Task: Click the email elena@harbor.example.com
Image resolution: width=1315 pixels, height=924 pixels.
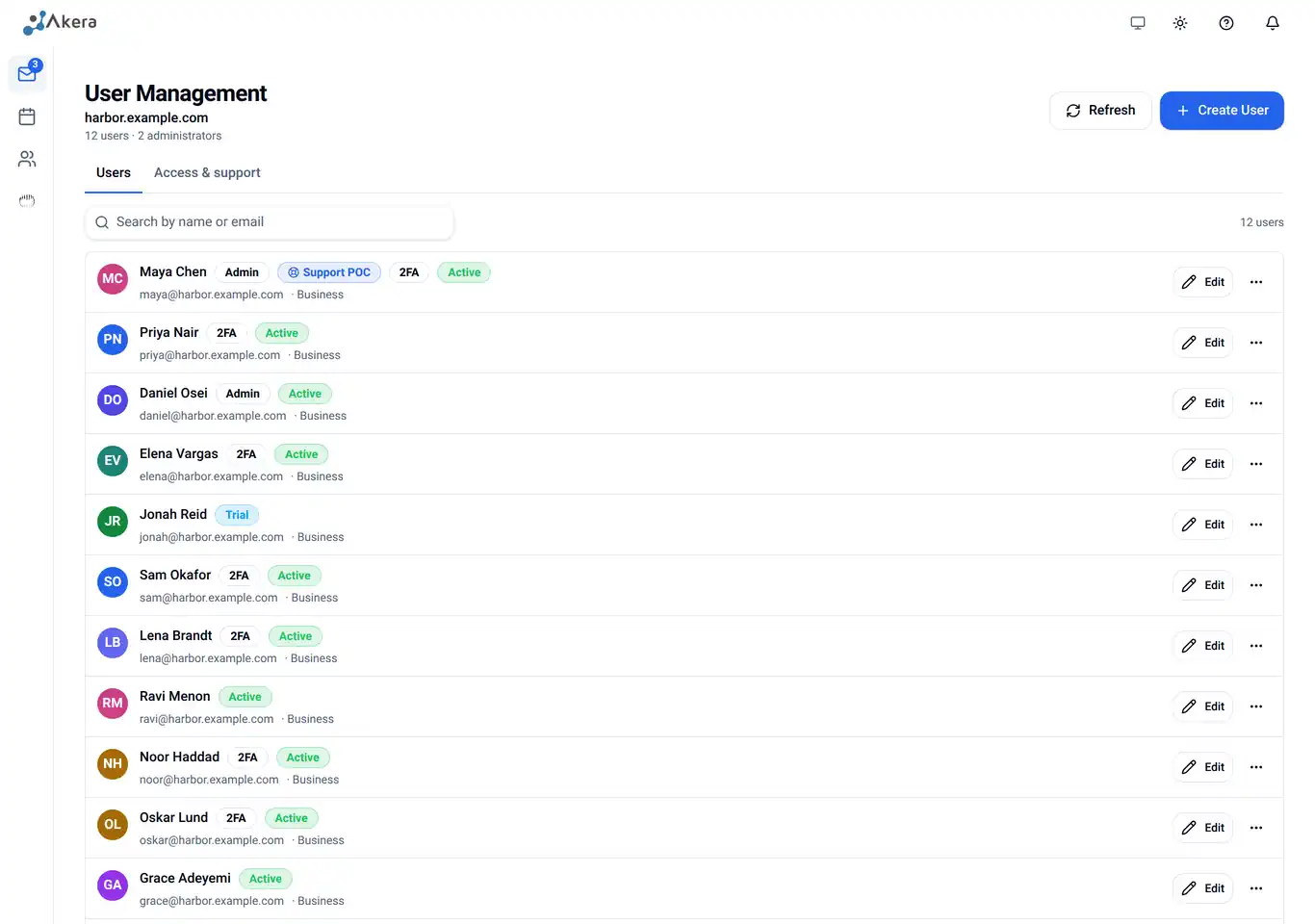Action: pos(212,476)
